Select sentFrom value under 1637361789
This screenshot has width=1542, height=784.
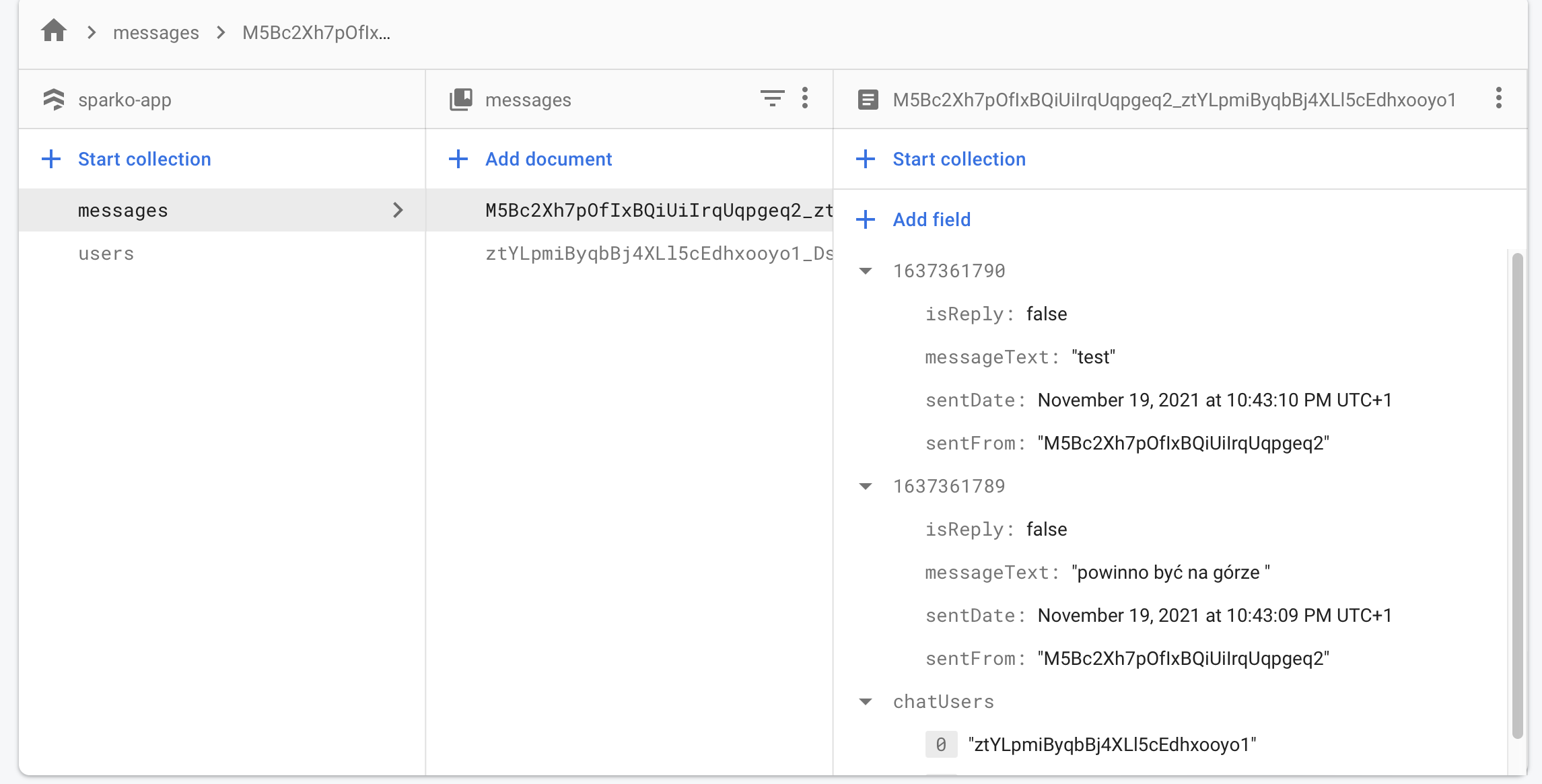point(1183,658)
